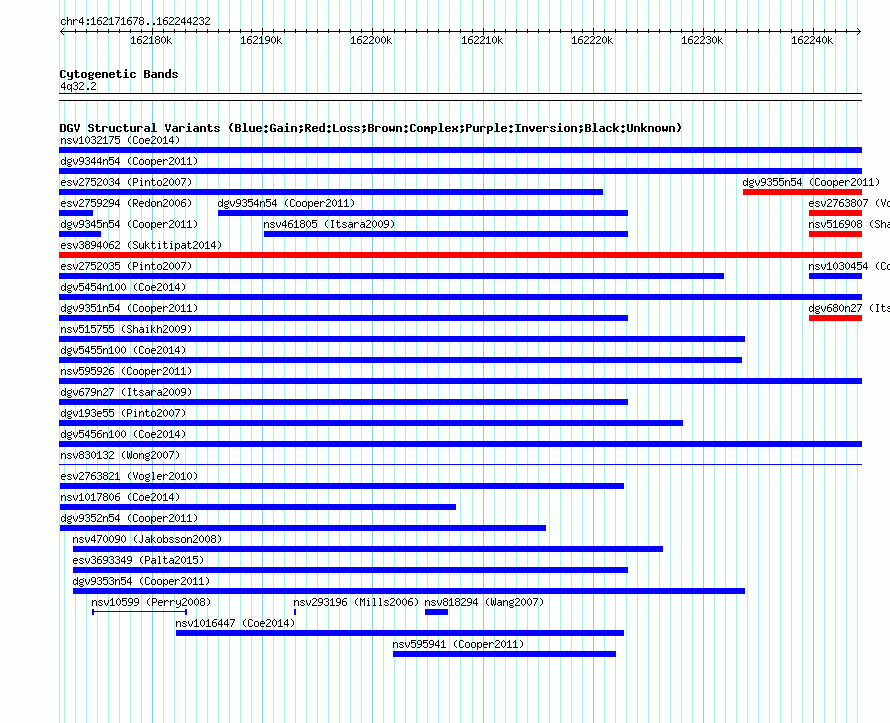This screenshot has height=723, width=890.
Task: Click the short blue bar under esv2759294
Action: 76,213
